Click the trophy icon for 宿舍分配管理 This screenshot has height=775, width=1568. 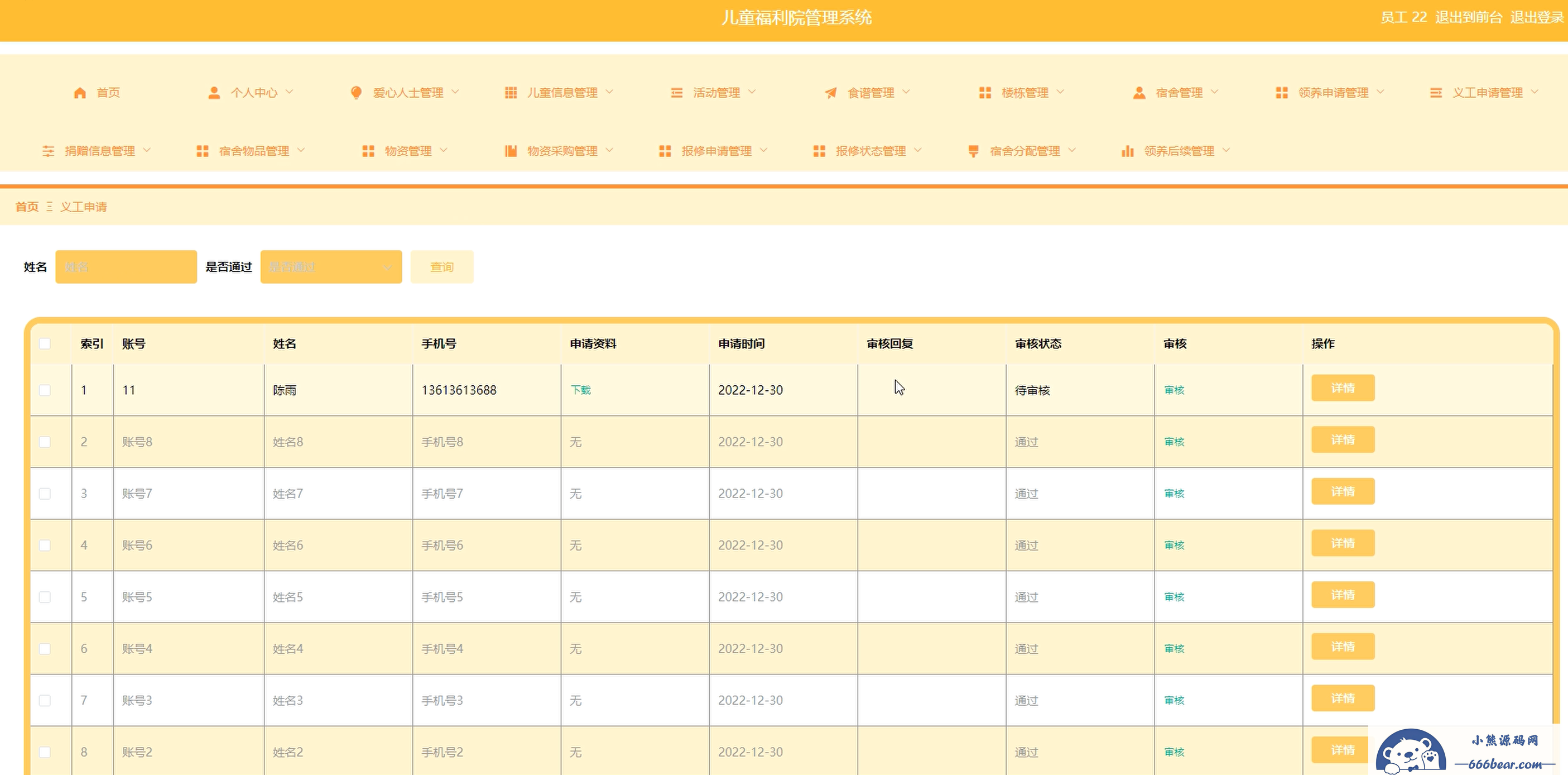click(x=973, y=151)
